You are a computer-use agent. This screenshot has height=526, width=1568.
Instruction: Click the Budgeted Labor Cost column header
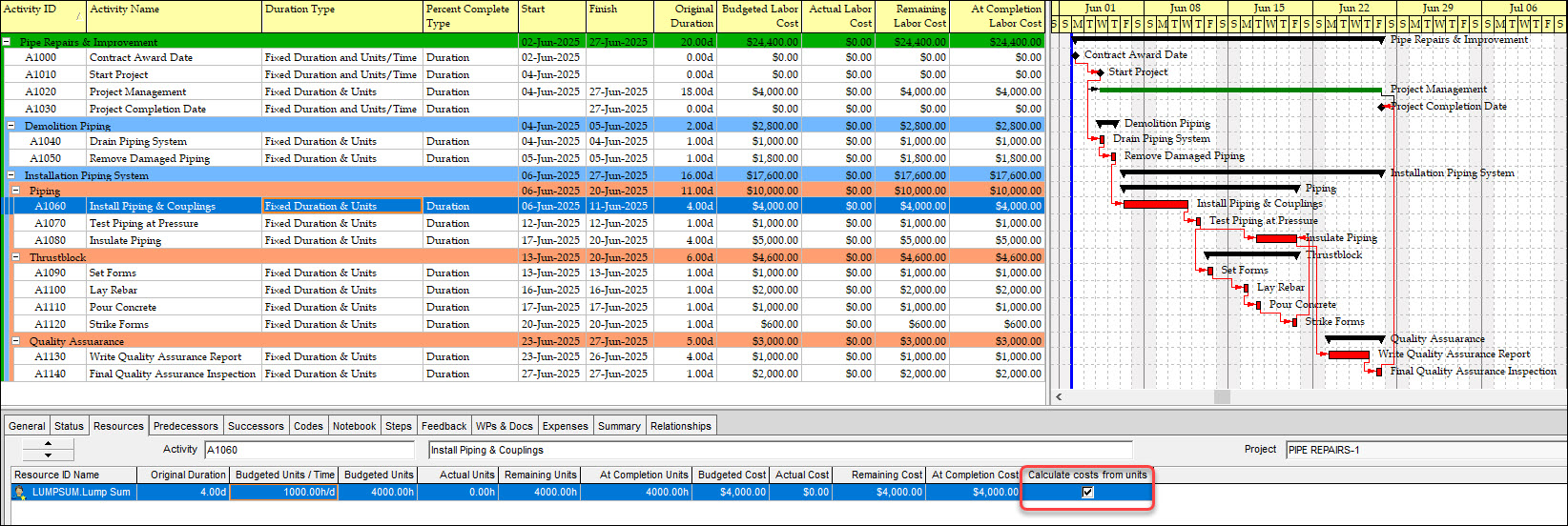(759, 16)
